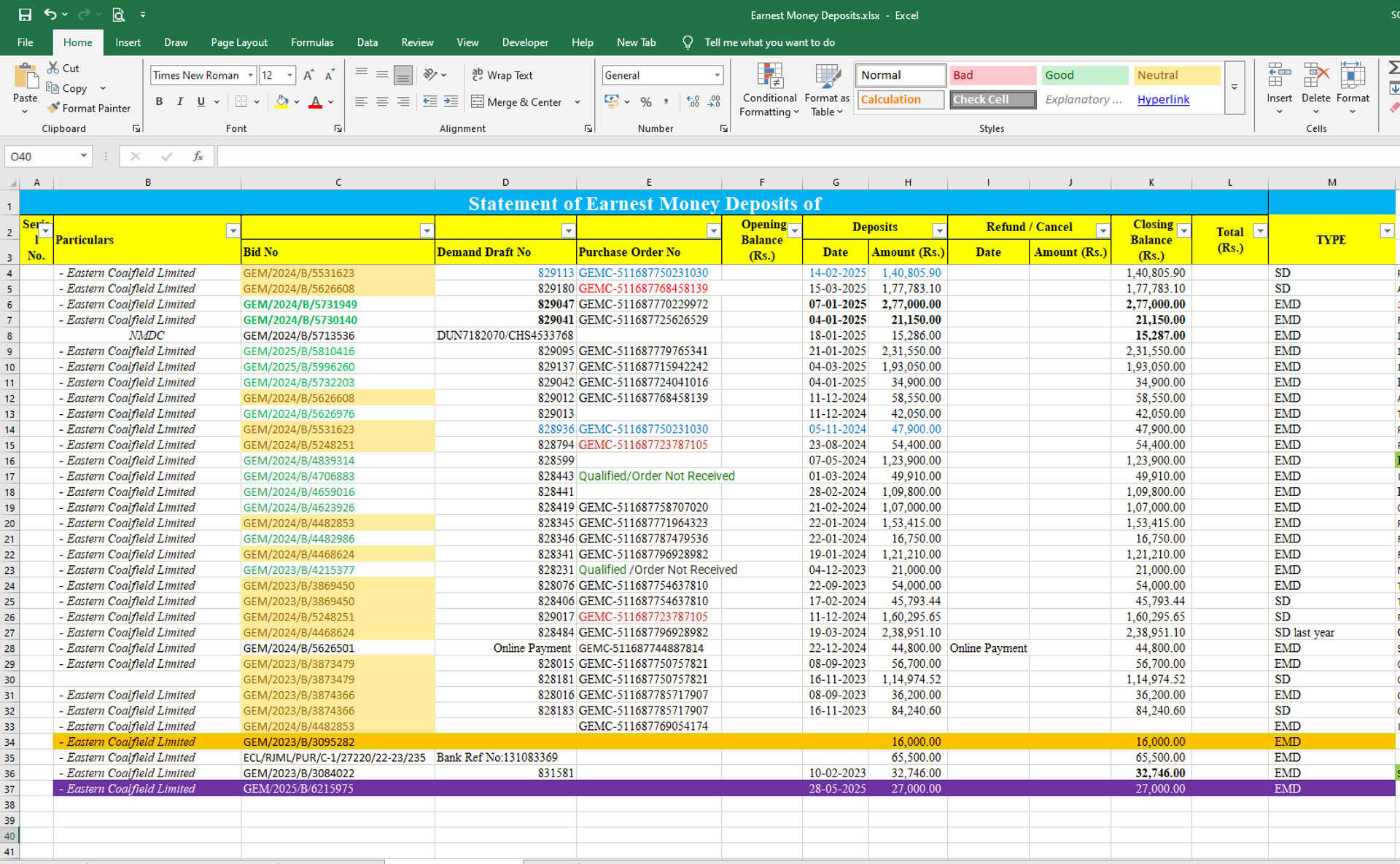Toggle Italic formatting

point(179,102)
